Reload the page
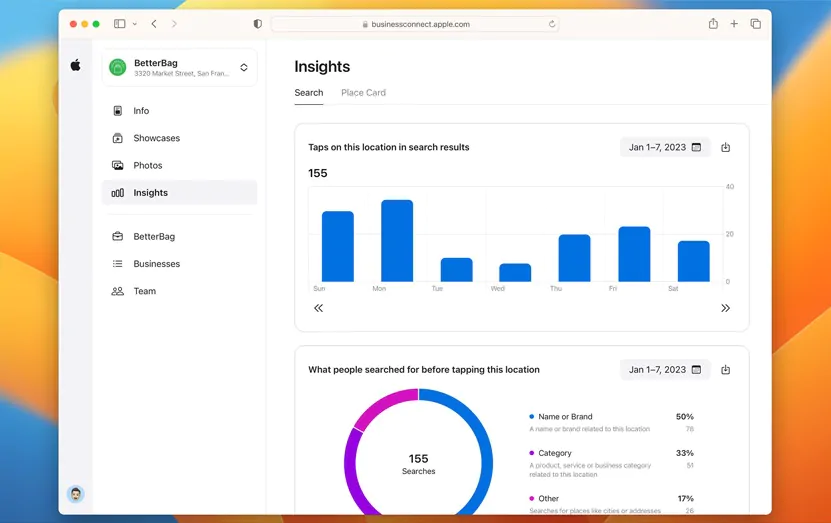This screenshot has height=523, width=831. [552, 24]
